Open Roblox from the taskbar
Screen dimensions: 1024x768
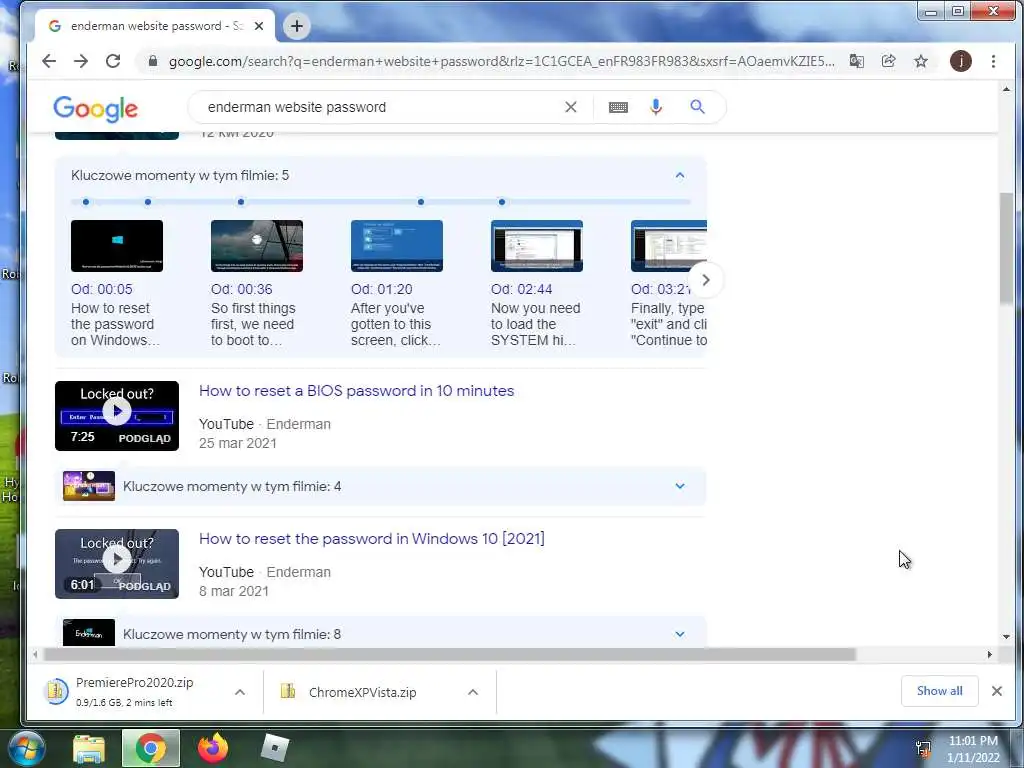[x=274, y=748]
